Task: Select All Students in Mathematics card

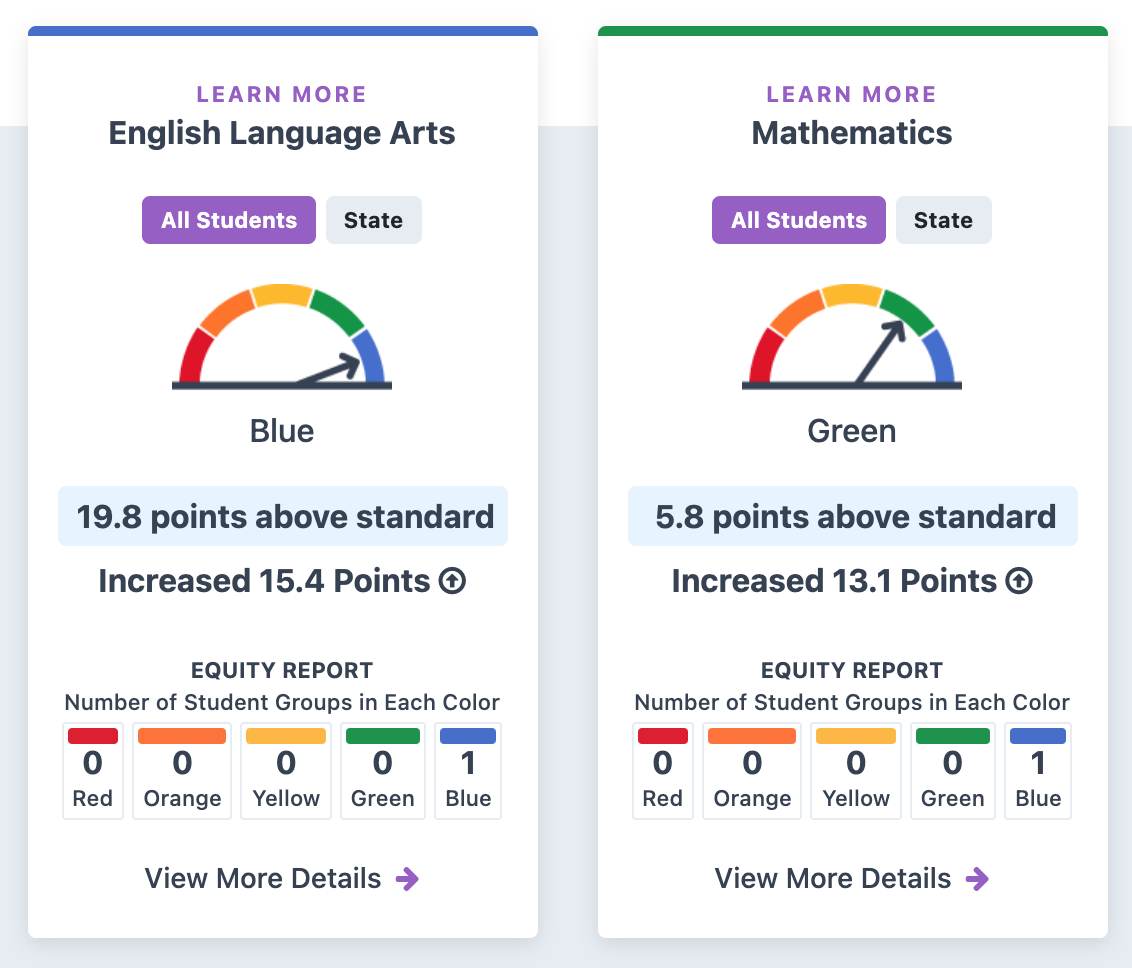Action: (799, 220)
